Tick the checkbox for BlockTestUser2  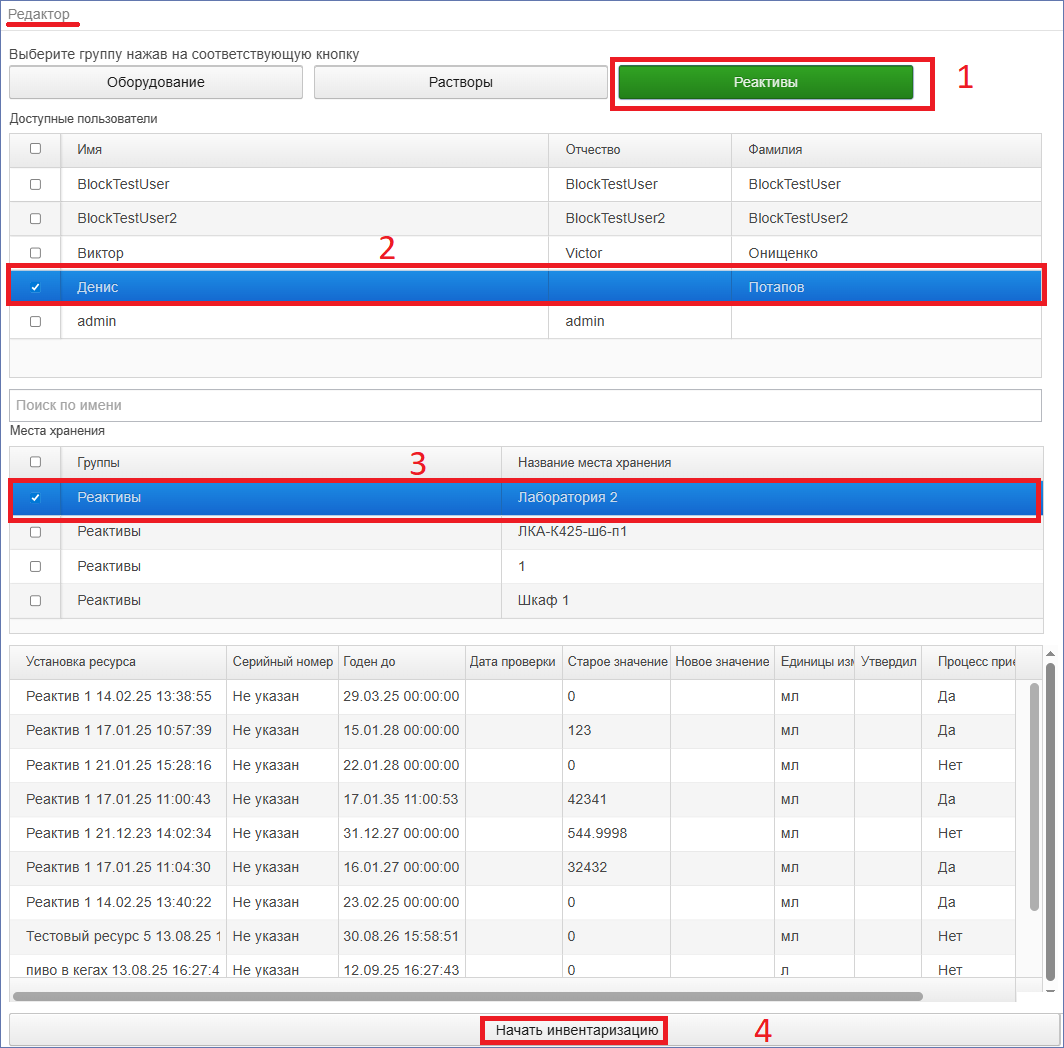35,219
